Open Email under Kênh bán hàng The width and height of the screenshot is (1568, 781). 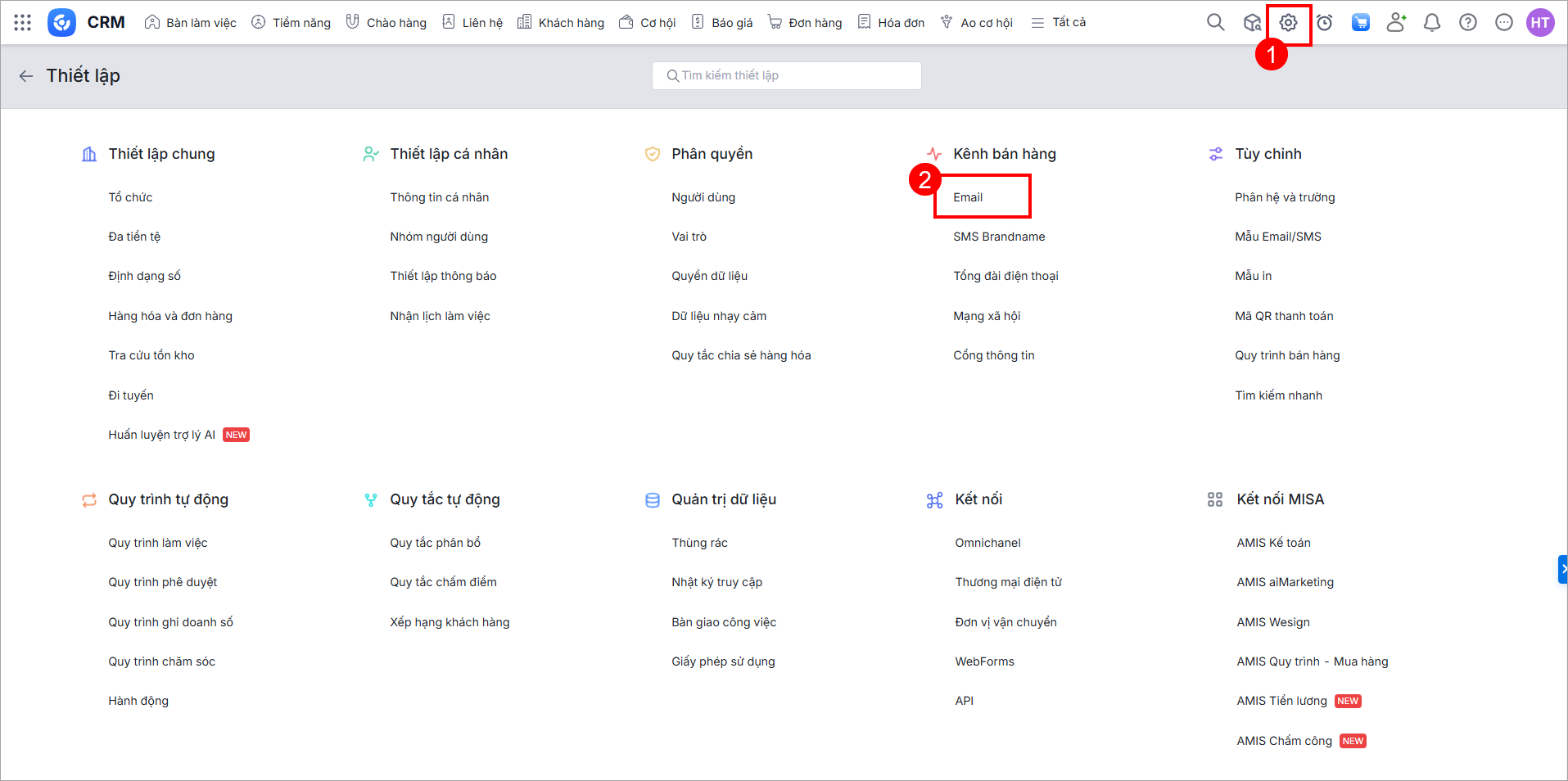[x=968, y=197]
